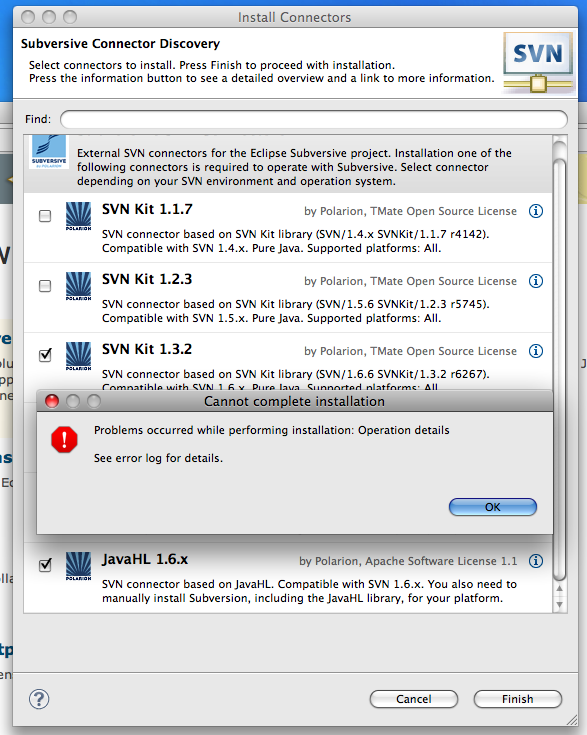Click the connector list scroll down arrow
The image size is (587, 735).
[x=559, y=605]
